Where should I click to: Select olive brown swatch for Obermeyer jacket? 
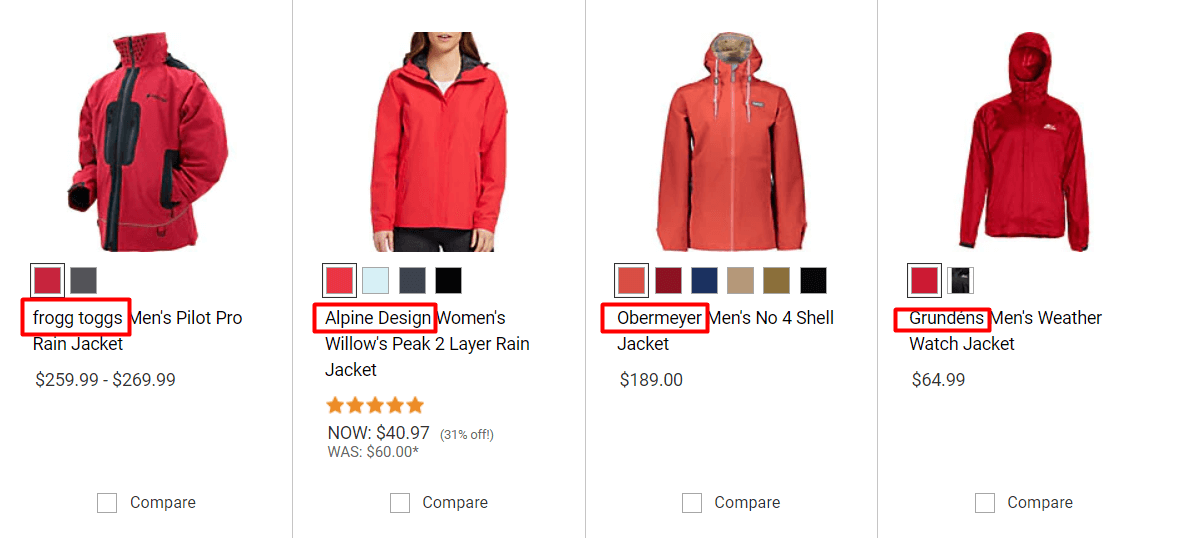(x=777, y=280)
